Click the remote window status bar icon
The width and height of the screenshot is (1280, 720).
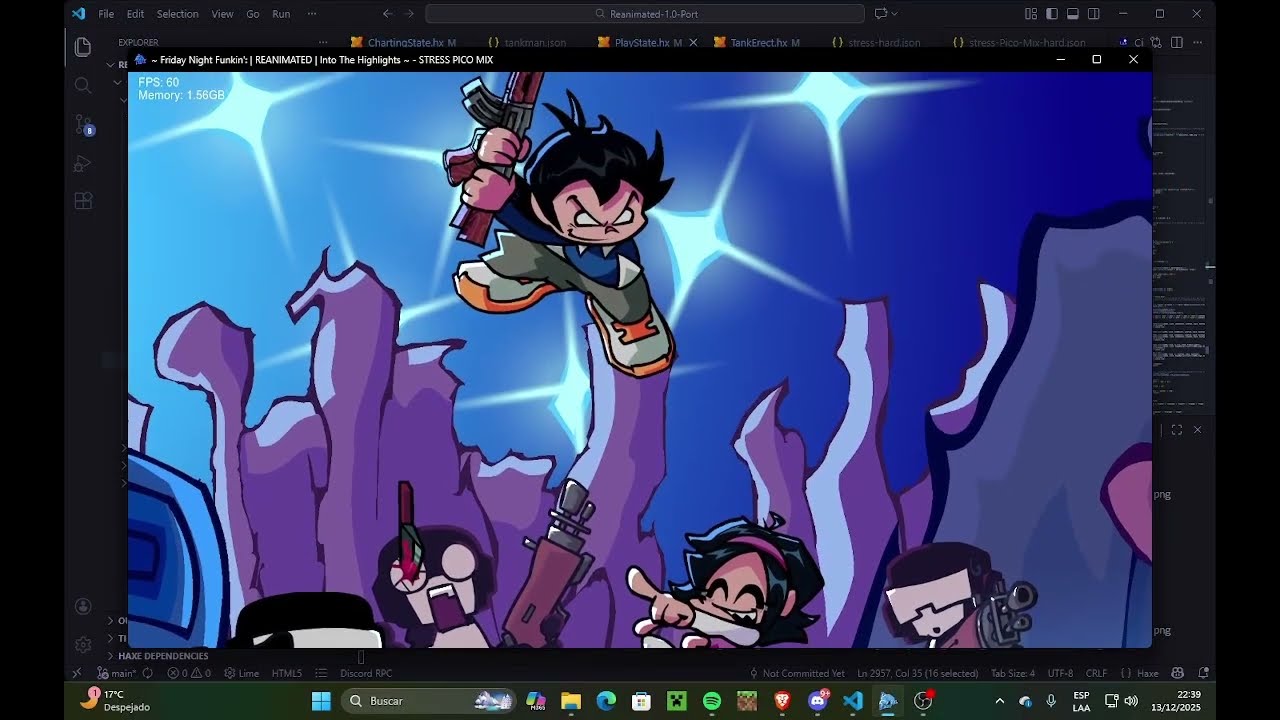pyautogui.click(x=77, y=673)
